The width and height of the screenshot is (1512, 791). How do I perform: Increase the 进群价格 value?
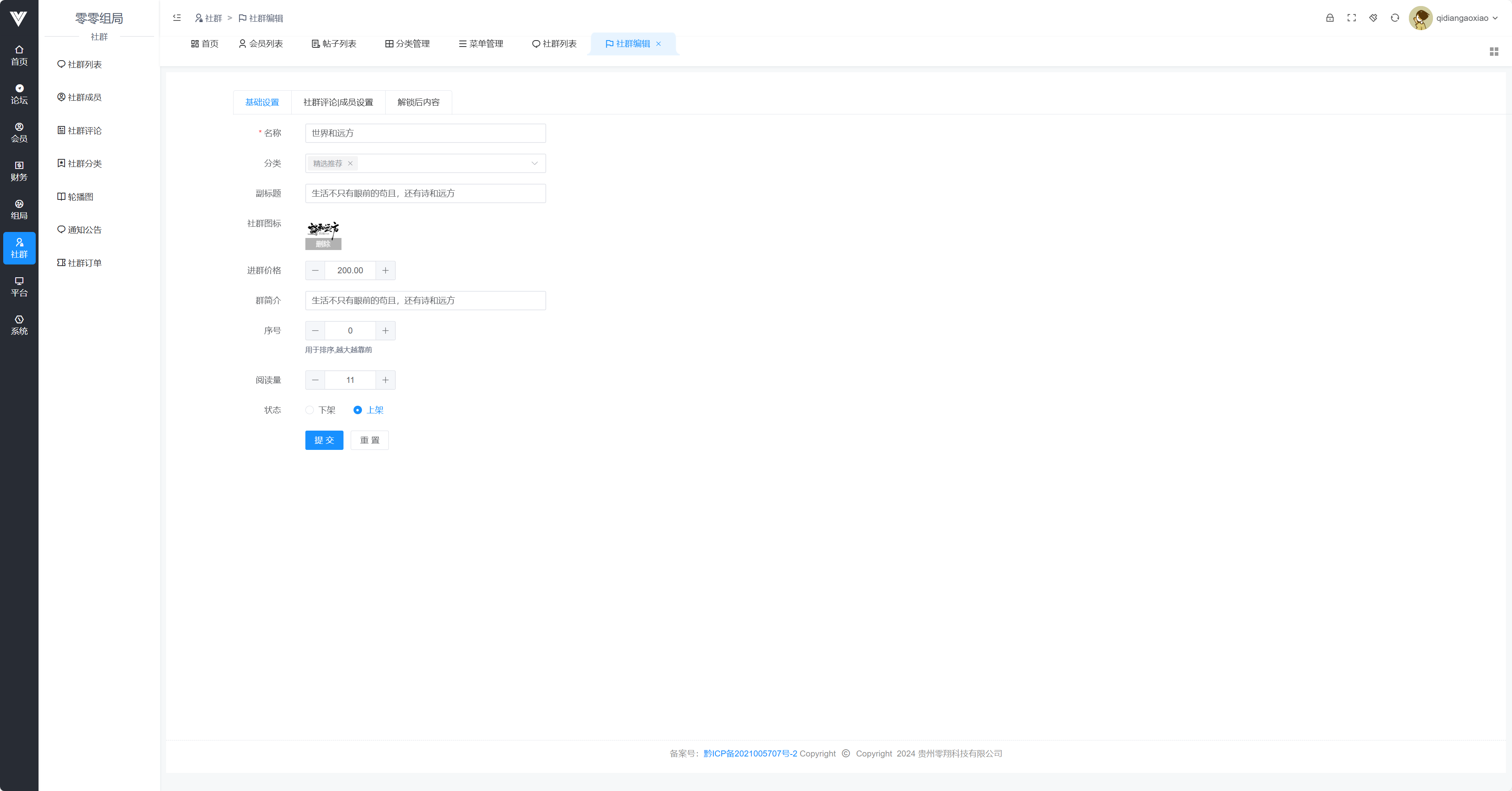[x=385, y=270]
